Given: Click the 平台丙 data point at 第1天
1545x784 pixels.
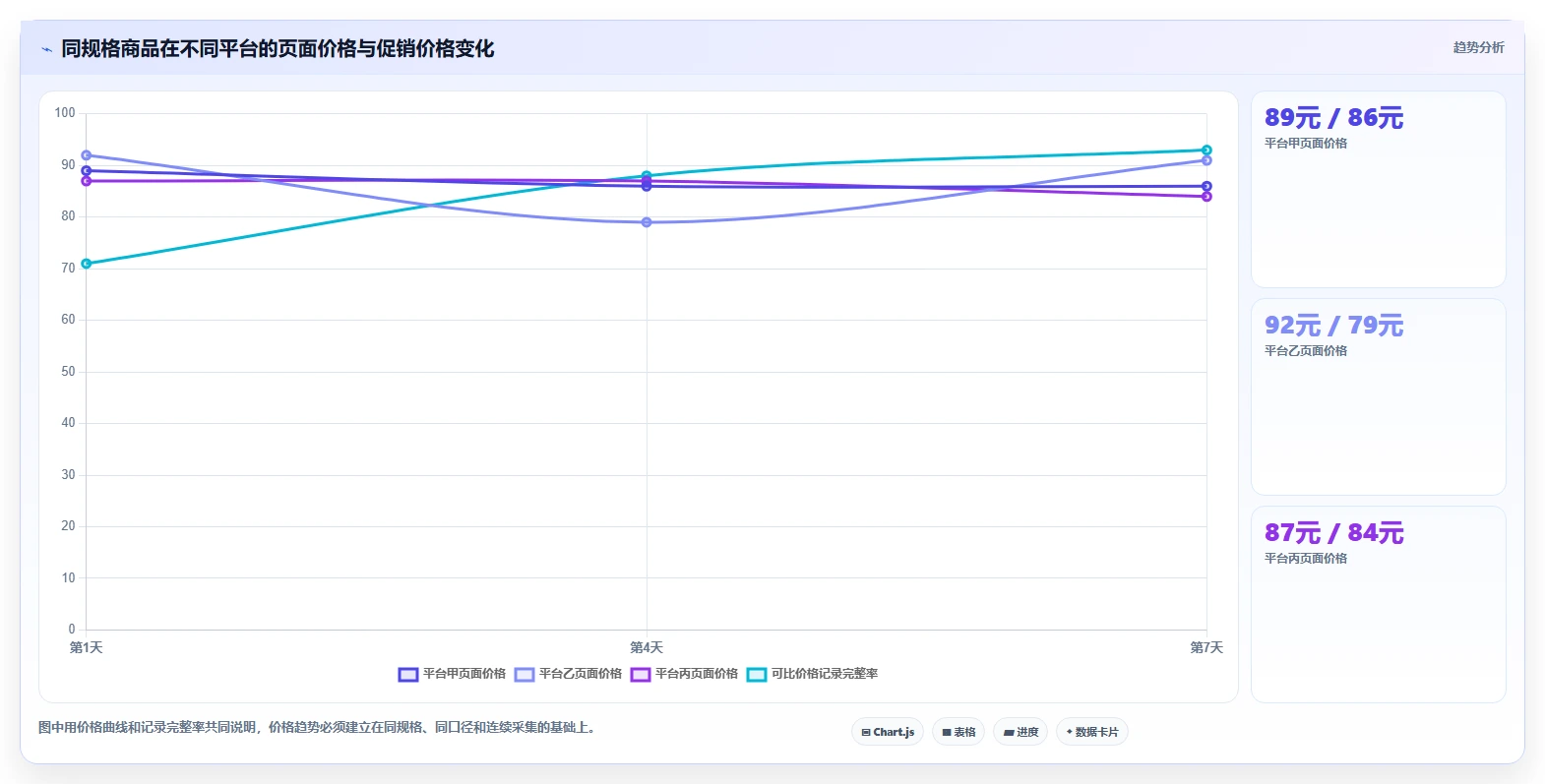Looking at the screenshot, I should coord(87,181).
